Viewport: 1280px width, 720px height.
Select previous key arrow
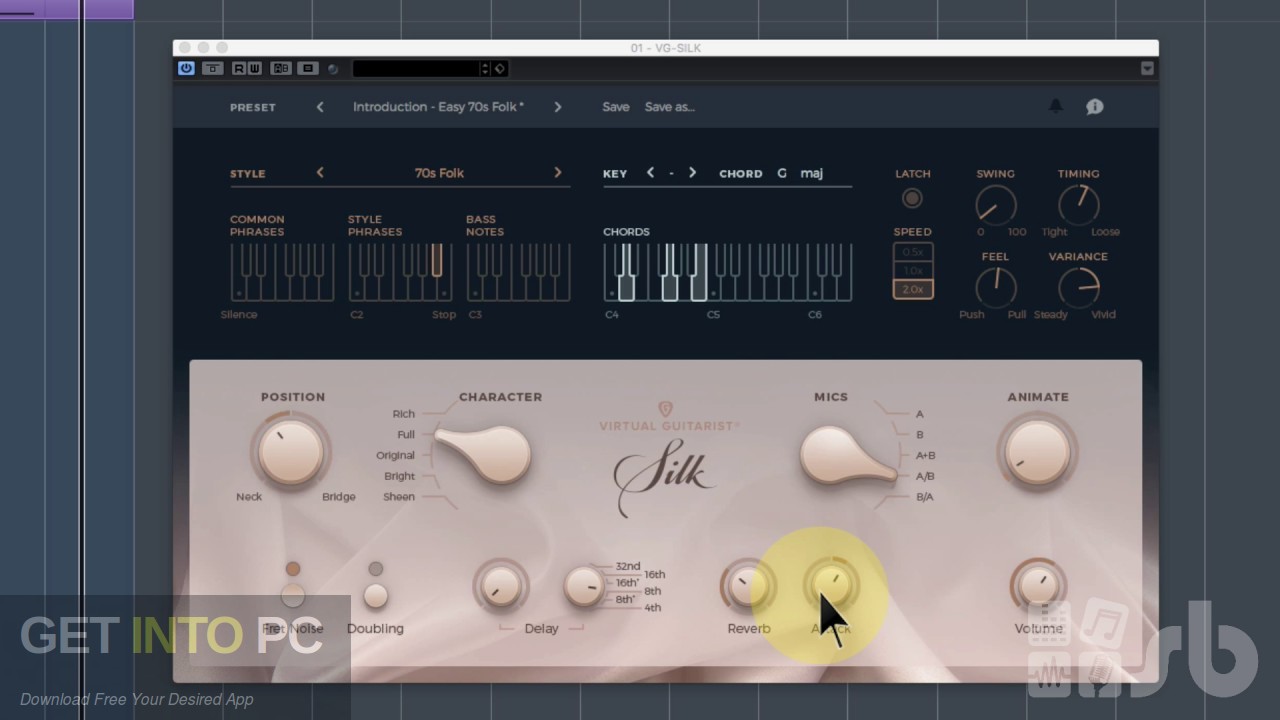[x=650, y=173]
